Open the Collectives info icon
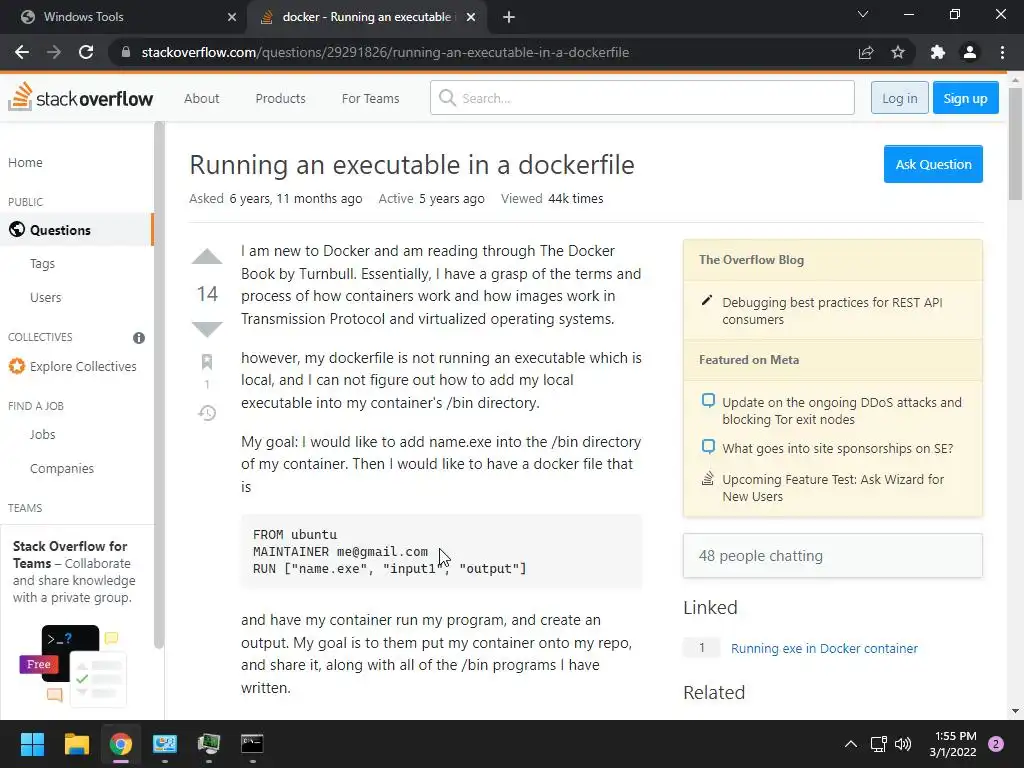1024x768 pixels. click(x=139, y=338)
